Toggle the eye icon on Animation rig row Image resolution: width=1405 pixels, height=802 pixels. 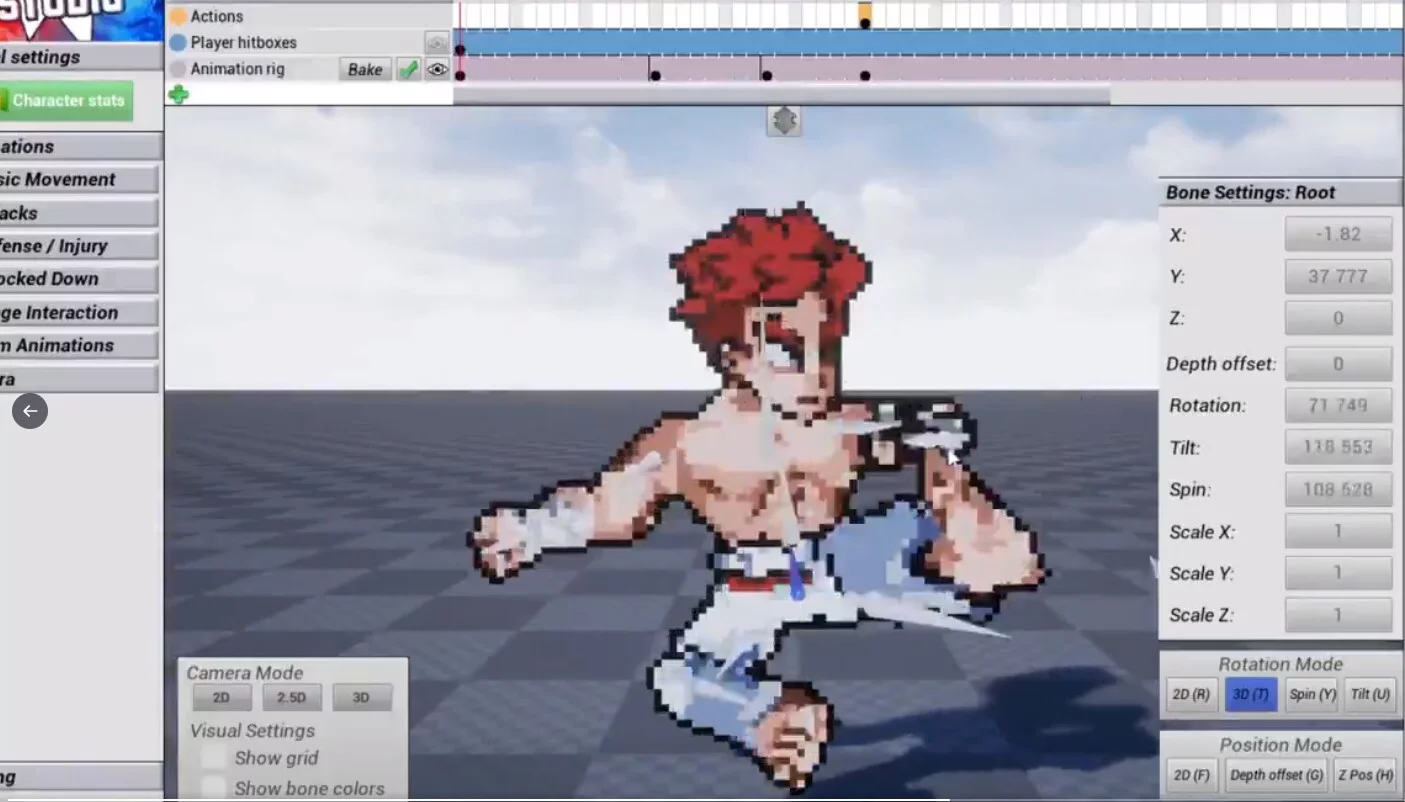click(x=437, y=69)
